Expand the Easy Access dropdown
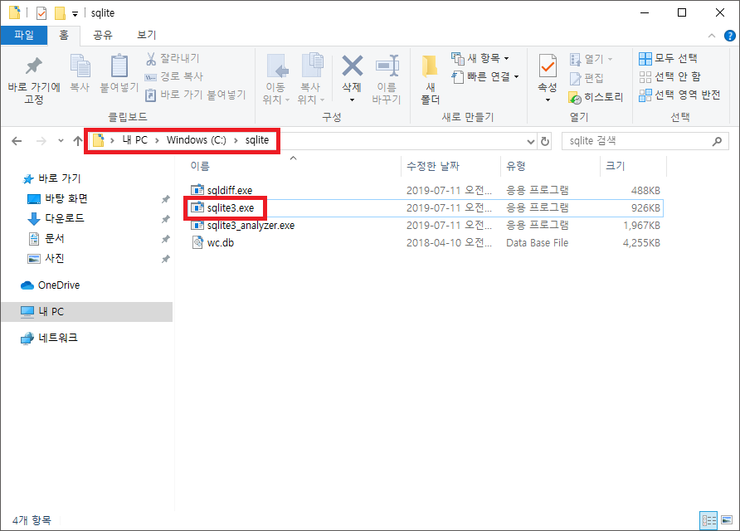This screenshot has width=740, height=531. coord(486,76)
